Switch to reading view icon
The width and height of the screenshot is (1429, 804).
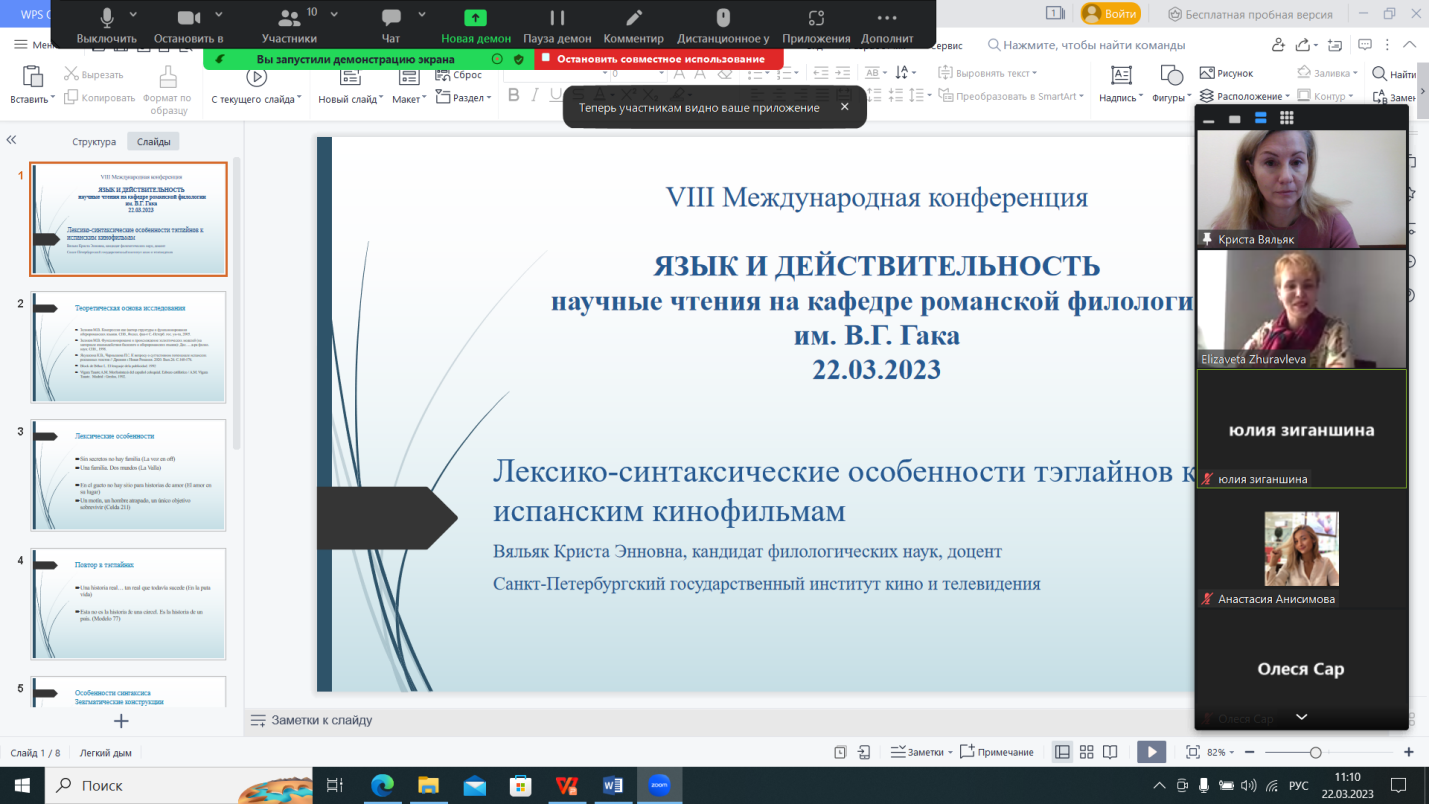tap(1112, 752)
